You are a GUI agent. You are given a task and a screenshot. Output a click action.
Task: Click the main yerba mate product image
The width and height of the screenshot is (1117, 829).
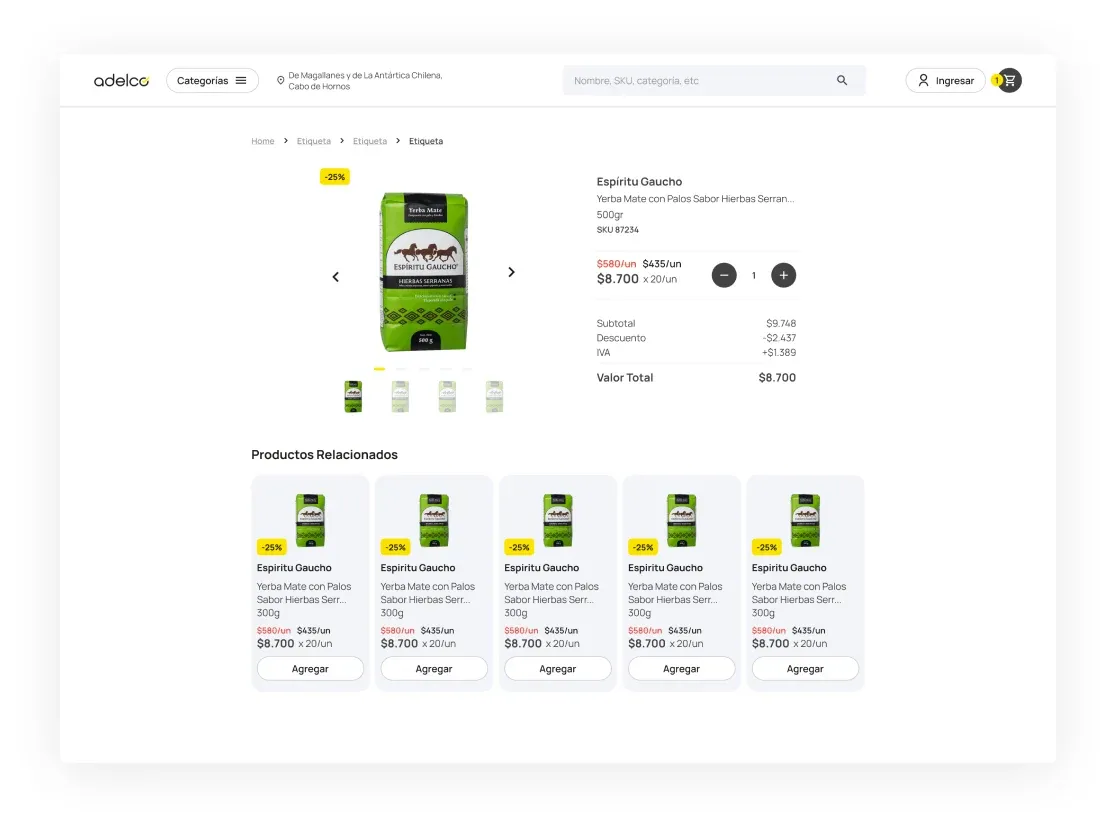coord(424,271)
